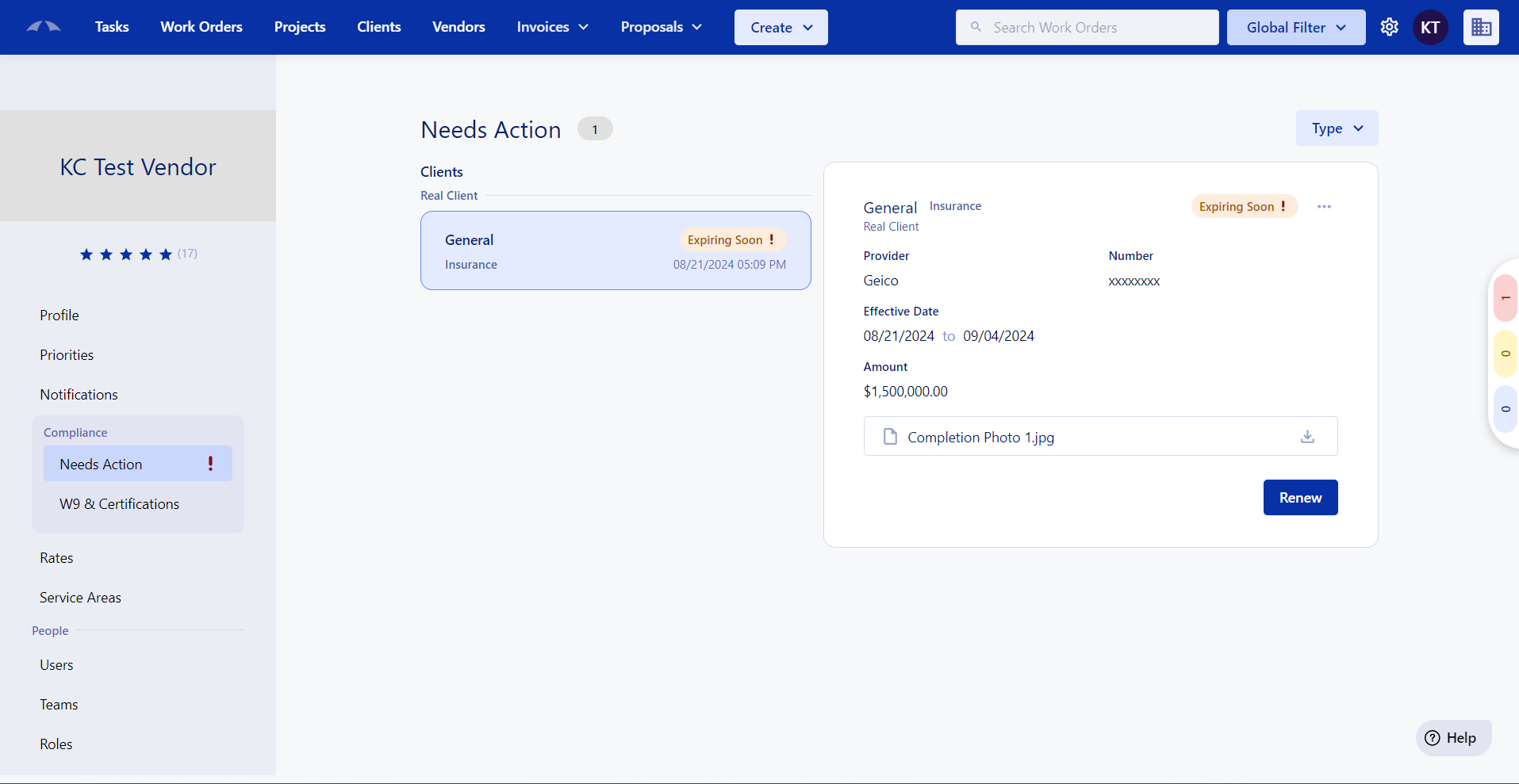The width and height of the screenshot is (1519, 784).
Task: Expand the Type filter dropdown
Action: 1337,128
